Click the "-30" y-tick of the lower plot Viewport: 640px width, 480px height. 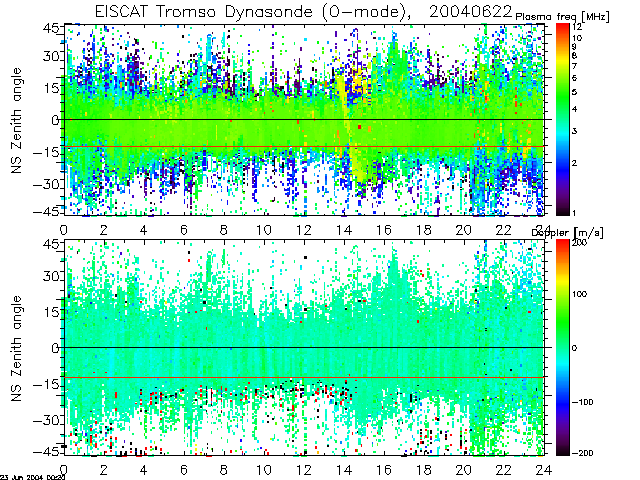[46, 420]
